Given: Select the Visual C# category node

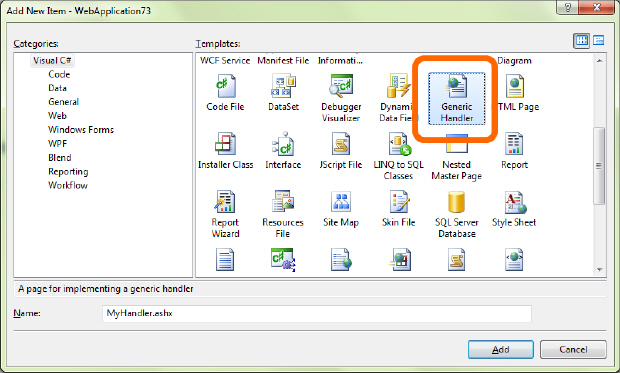Looking at the screenshot, I should tap(52, 61).
